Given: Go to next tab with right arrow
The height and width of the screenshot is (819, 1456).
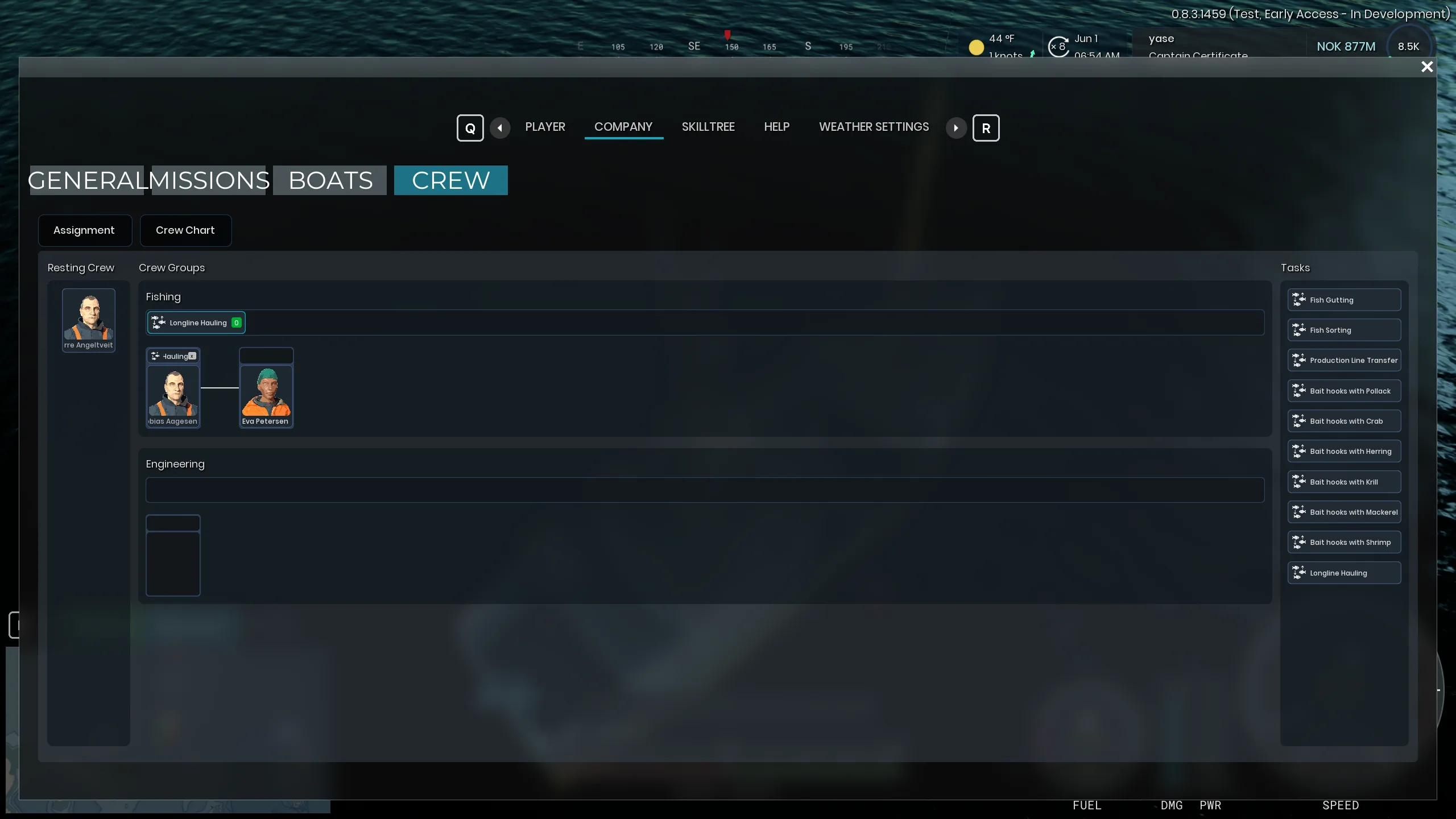Looking at the screenshot, I should tap(956, 128).
